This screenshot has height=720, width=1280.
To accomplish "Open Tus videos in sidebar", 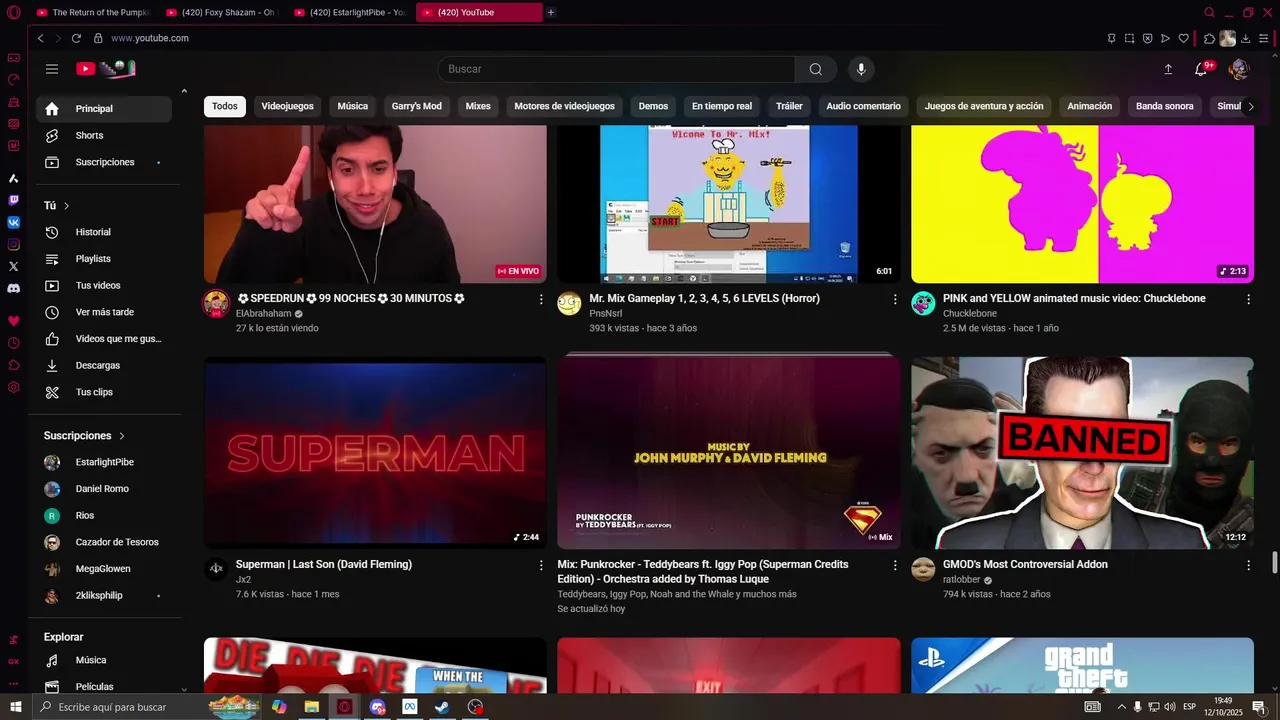I will click(x=104, y=285).
